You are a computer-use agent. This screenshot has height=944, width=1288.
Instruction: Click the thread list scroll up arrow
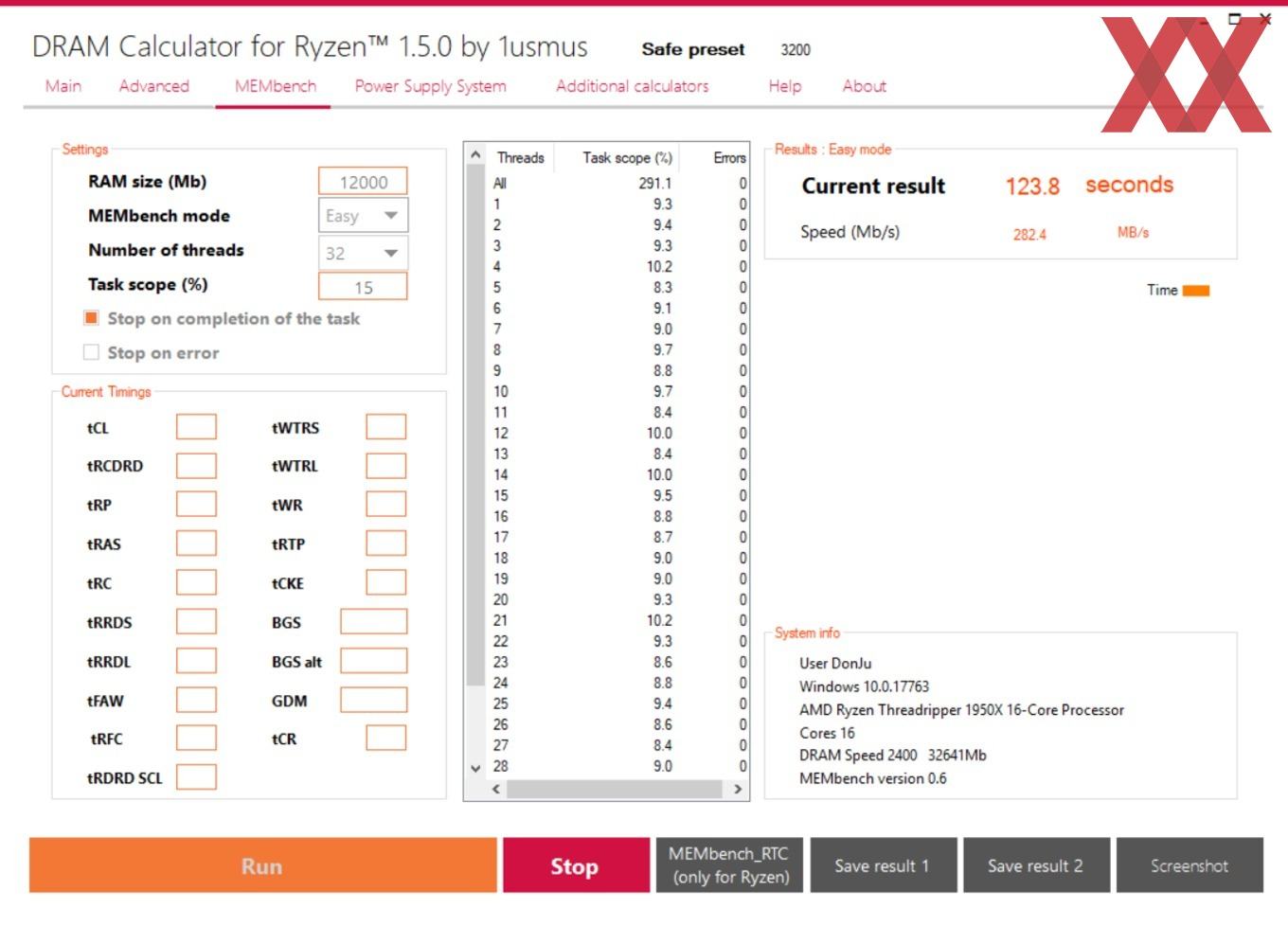475,154
